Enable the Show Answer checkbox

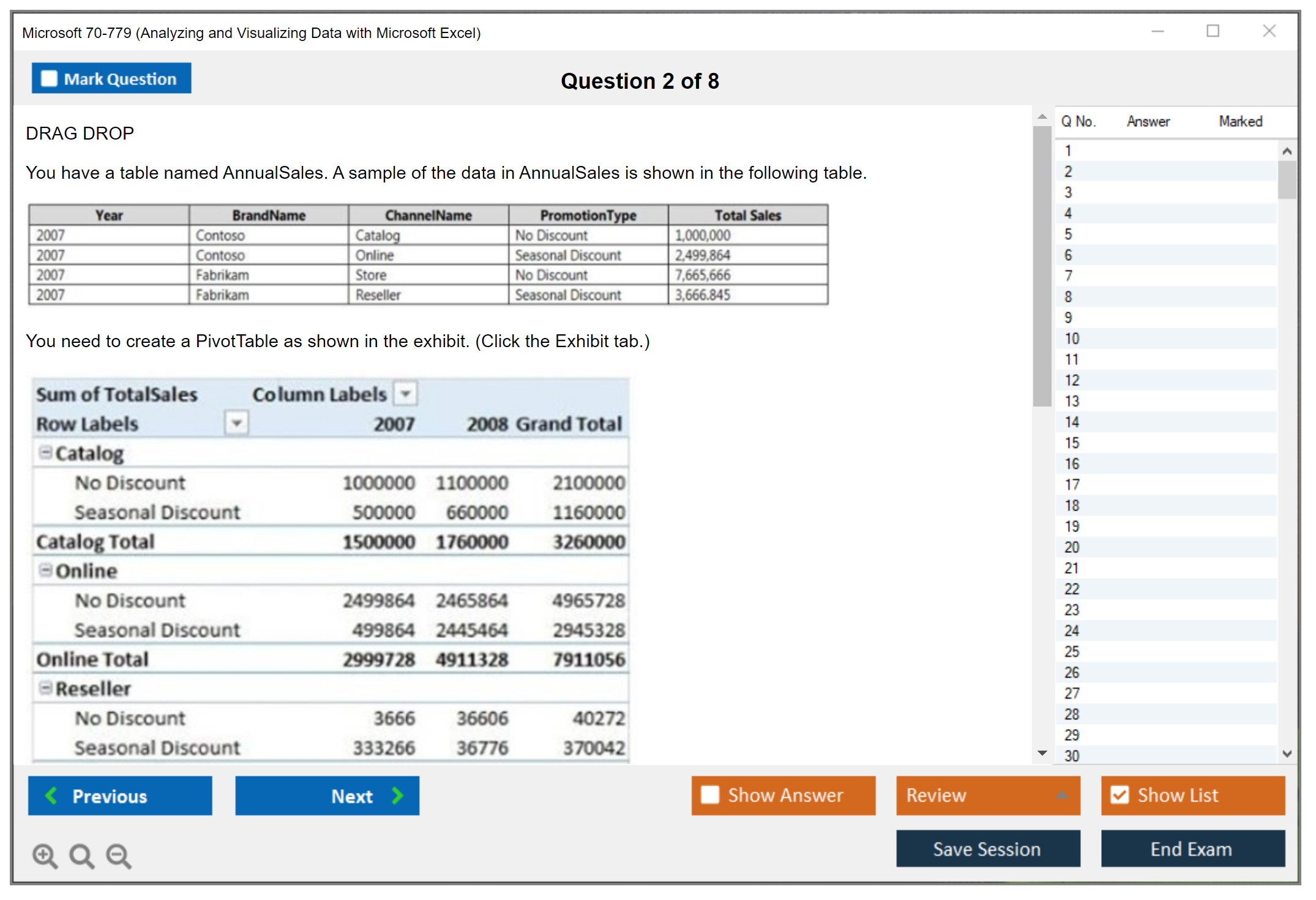[710, 795]
